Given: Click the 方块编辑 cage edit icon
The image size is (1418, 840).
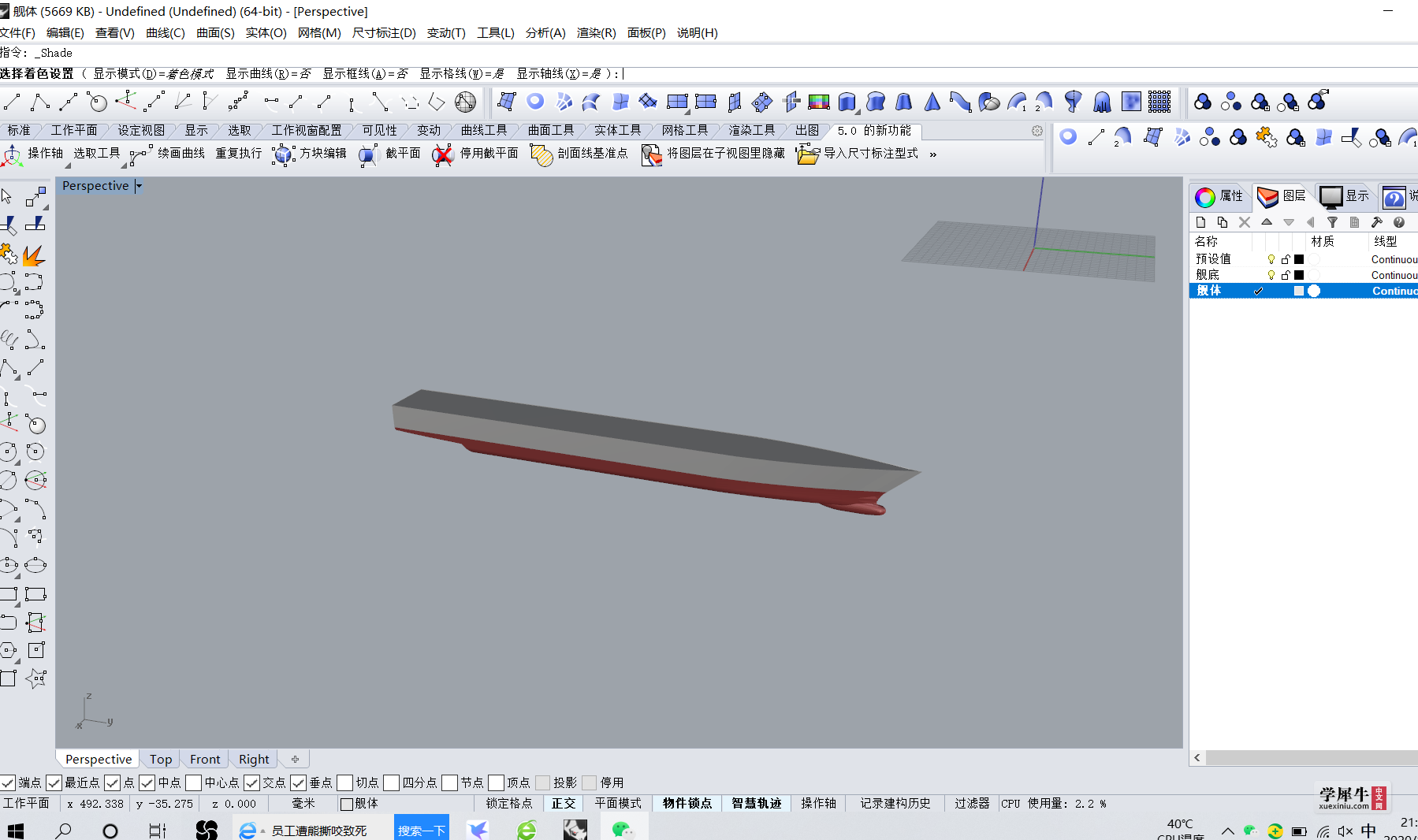Looking at the screenshot, I should point(283,154).
